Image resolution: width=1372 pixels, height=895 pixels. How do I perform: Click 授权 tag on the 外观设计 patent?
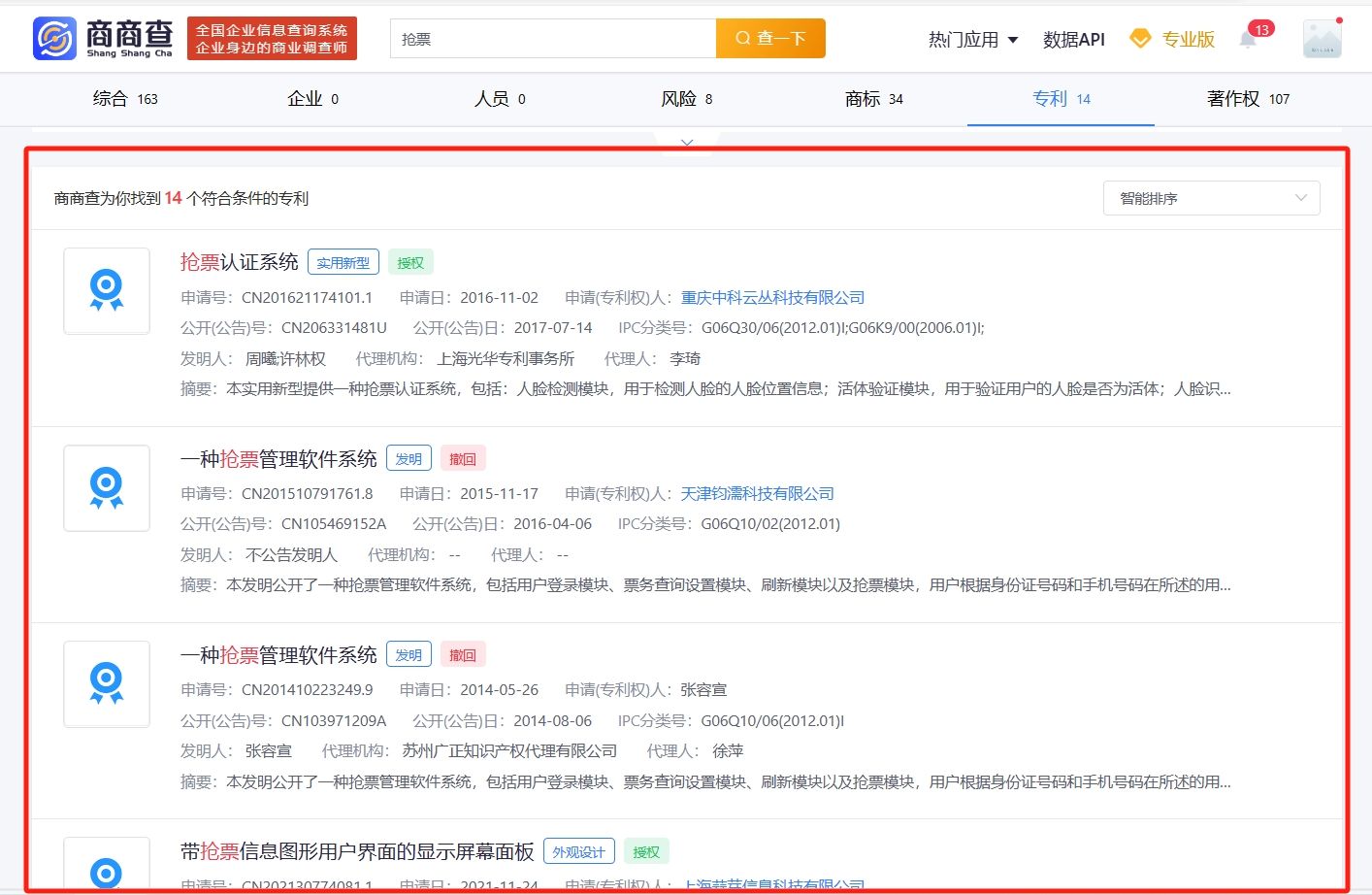click(646, 852)
